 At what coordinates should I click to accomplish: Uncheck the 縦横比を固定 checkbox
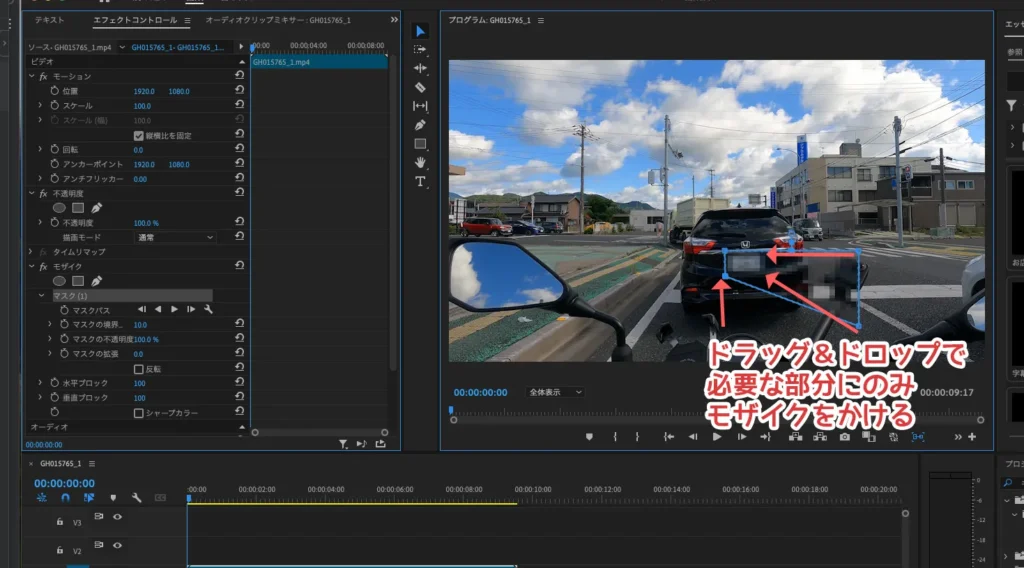click(139, 135)
